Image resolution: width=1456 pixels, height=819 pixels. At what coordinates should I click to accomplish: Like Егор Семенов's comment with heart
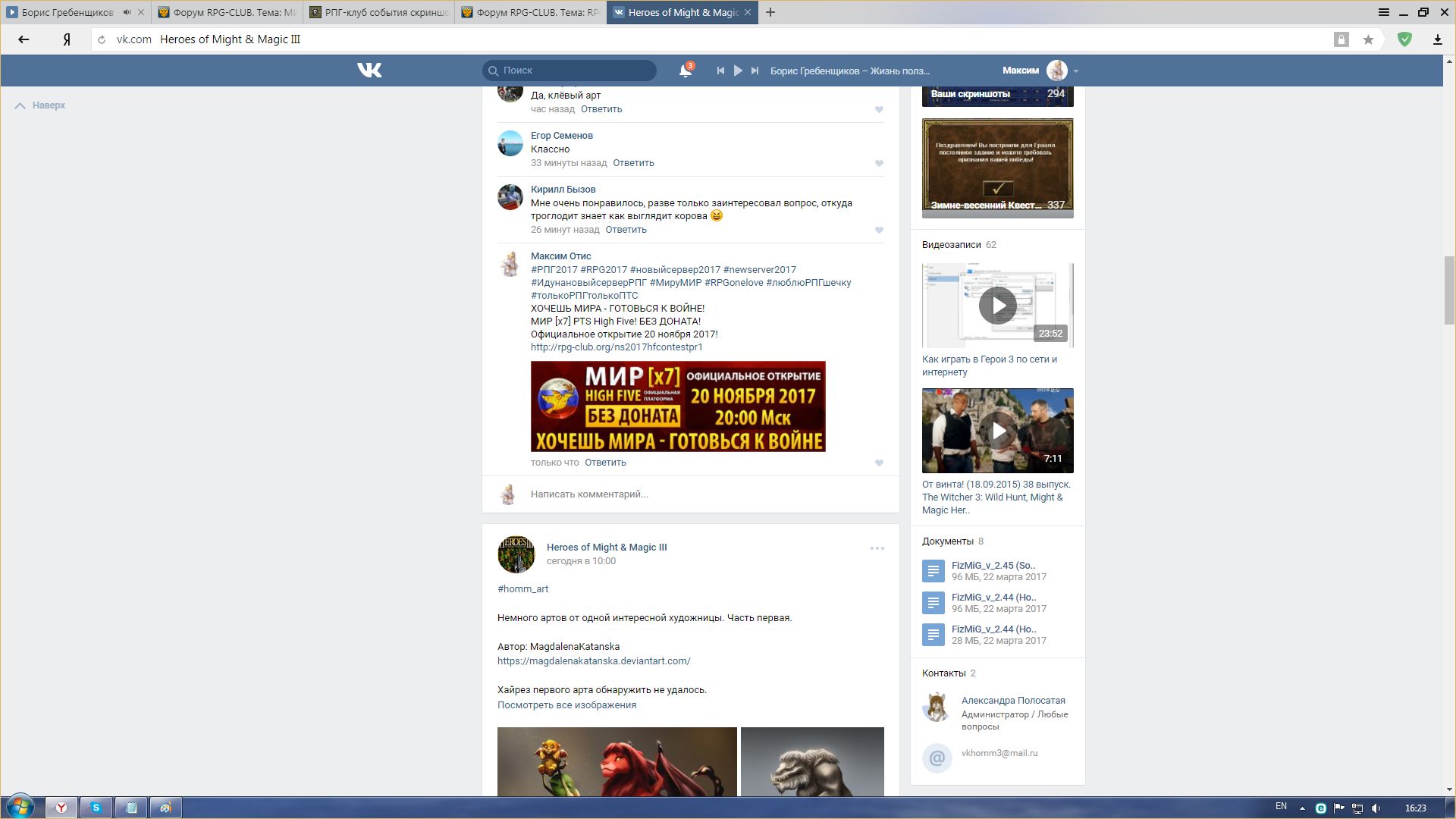click(x=879, y=163)
